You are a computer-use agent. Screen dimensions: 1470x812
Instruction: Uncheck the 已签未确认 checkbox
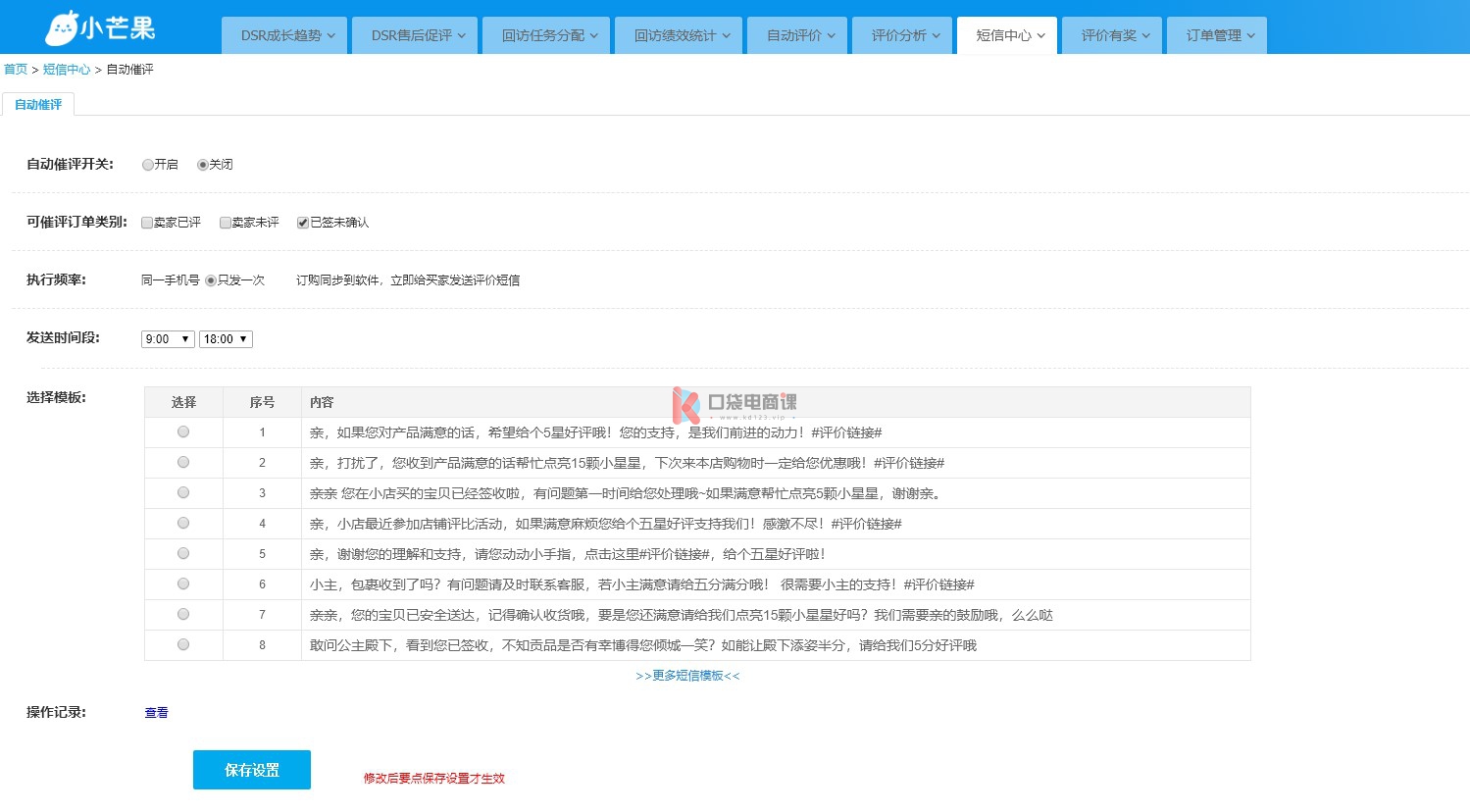click(303, 223)
